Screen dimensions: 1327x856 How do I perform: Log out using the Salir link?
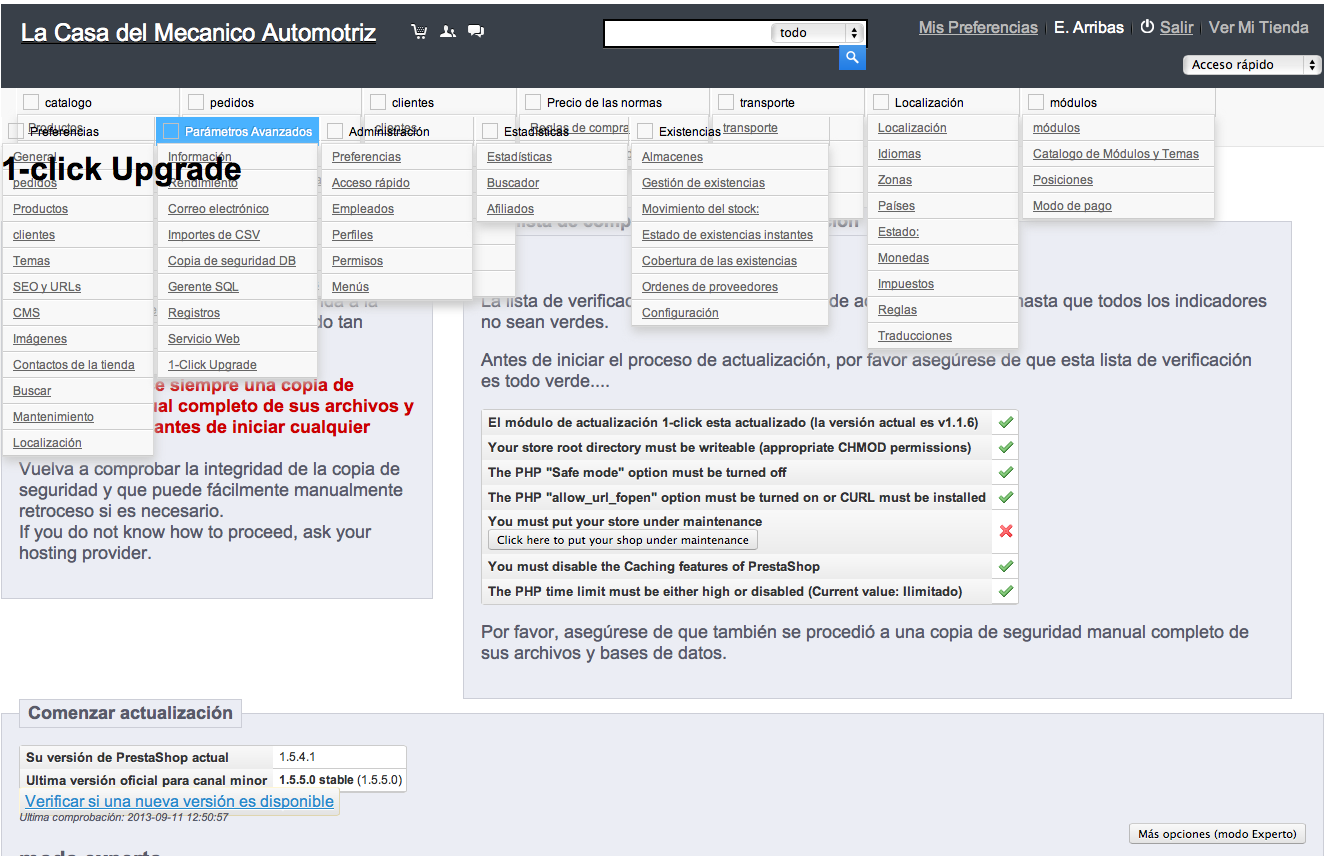1177,28
